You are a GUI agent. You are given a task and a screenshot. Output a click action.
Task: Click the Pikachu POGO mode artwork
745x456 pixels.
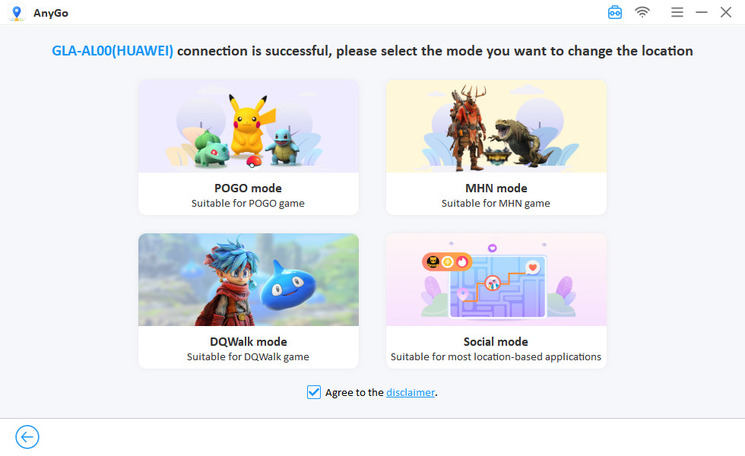(247, 125)
